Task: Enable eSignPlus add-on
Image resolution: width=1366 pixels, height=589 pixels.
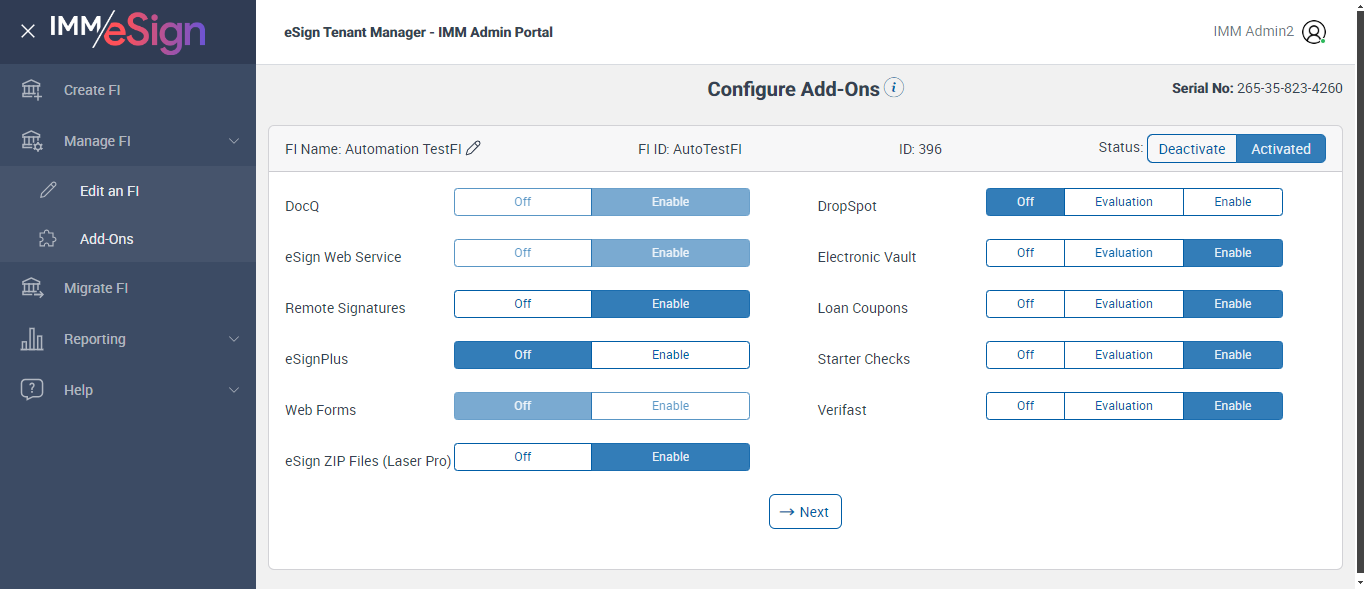Action: [x=670, y=355]
